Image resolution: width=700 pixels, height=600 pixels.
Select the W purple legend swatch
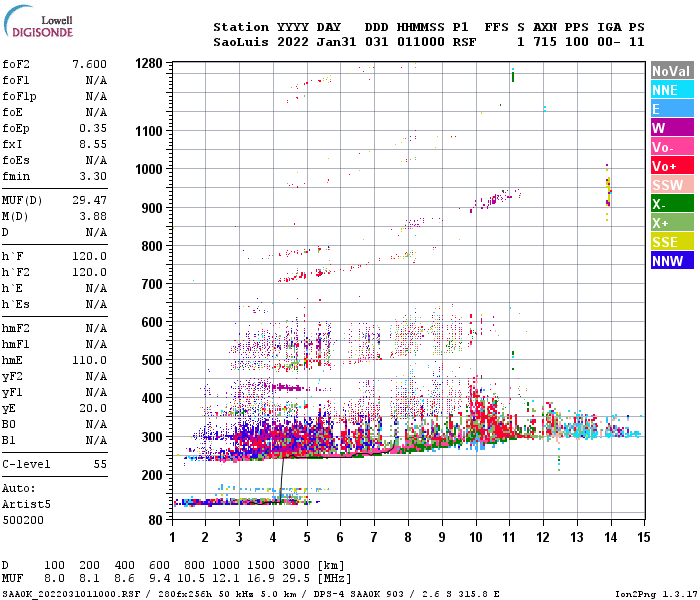click(x=672, y=128)
